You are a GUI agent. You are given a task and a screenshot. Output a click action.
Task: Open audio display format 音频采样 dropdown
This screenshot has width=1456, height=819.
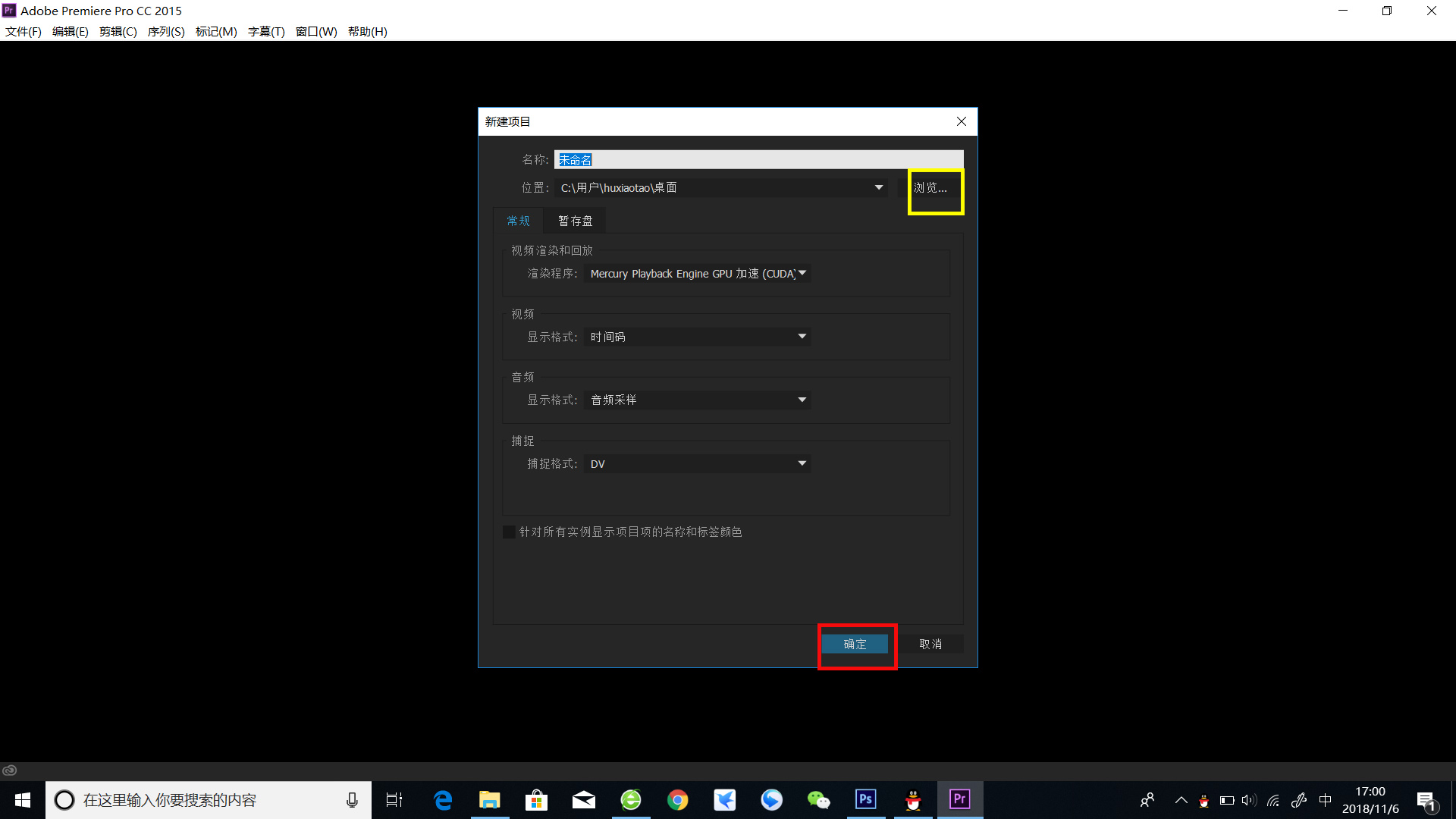coord(698,400)
